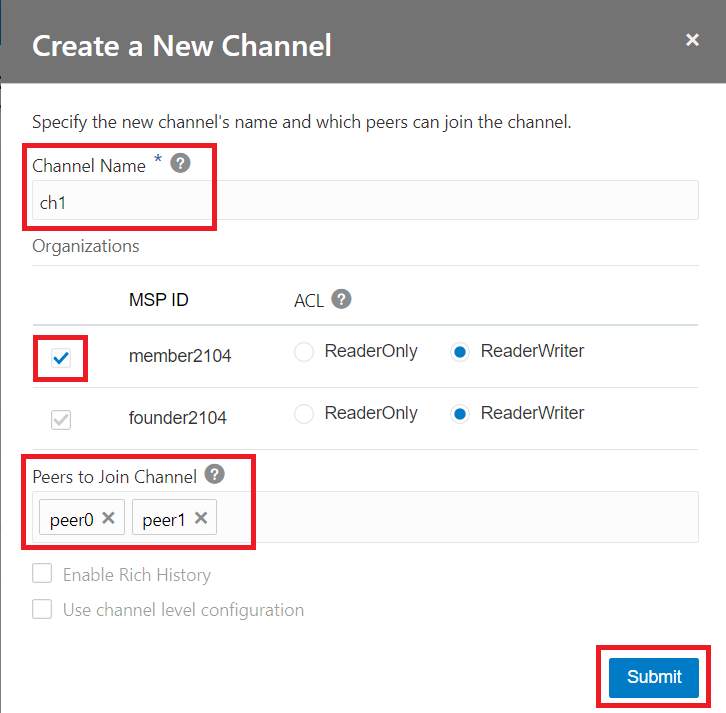Image resolution: width=726 pixels, height=713 pixels.
Task: Select ReaderOnly for member2104
Action: [x=305, y=352]
